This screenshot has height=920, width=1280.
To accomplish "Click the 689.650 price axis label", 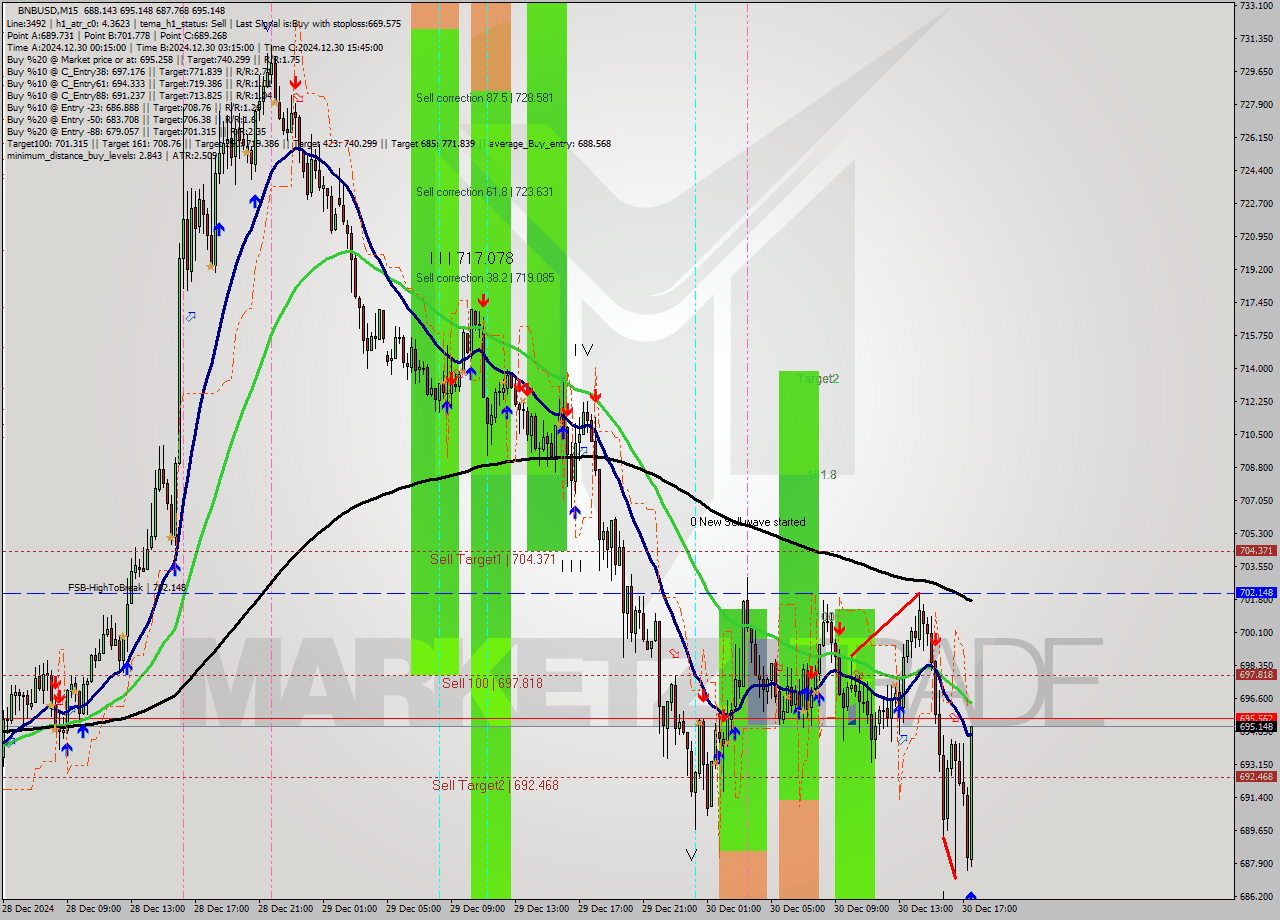I will (1256, 830).
